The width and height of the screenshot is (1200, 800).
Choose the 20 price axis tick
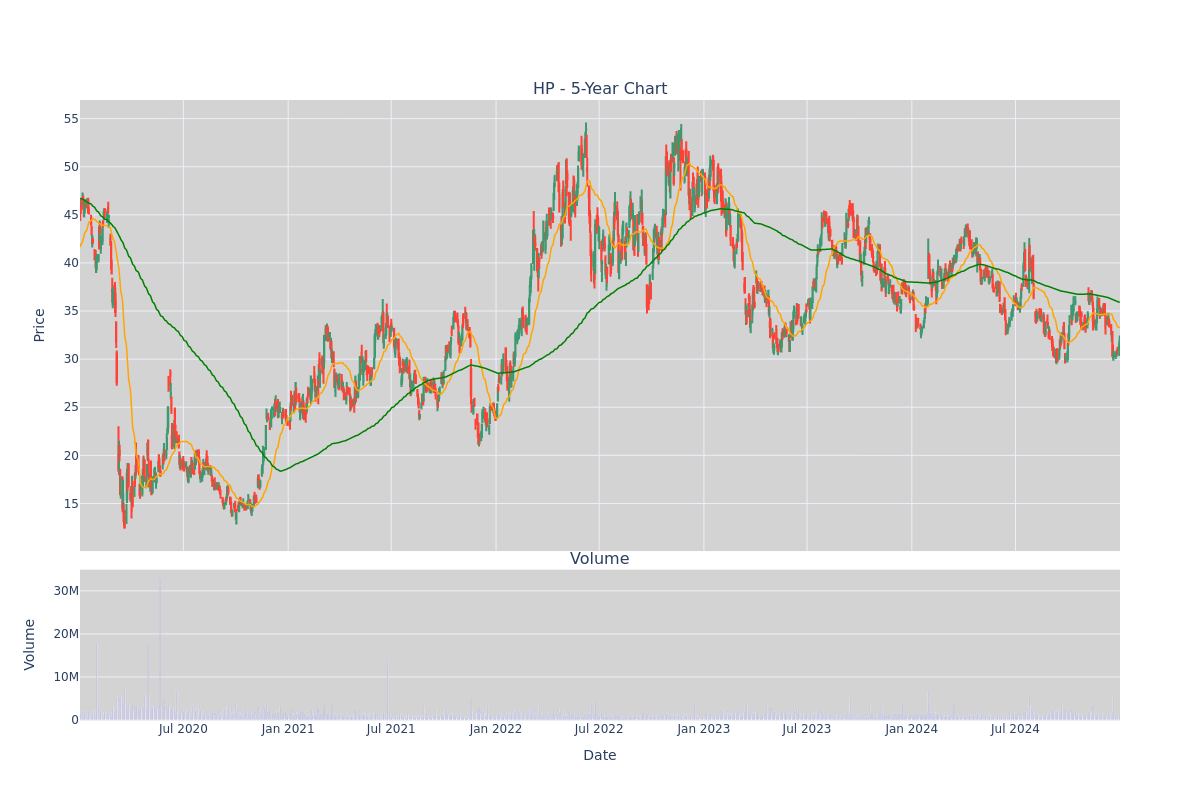coord(70,455)
